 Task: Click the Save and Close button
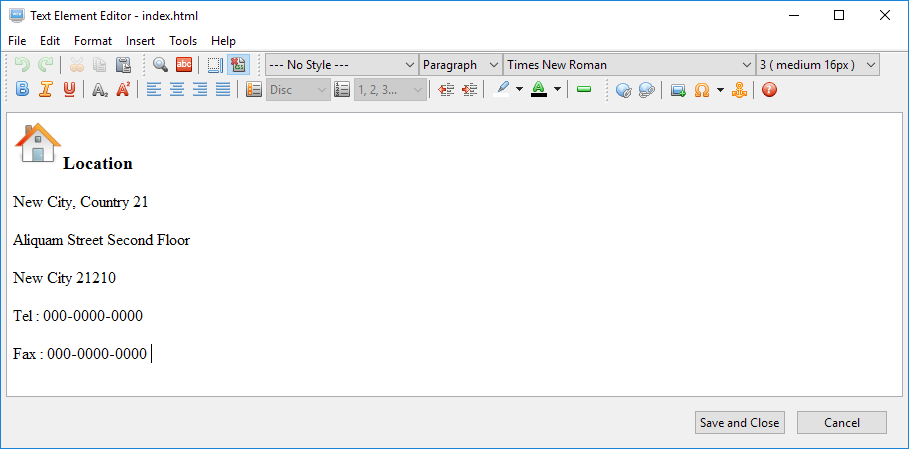click(x=740, y=423)
